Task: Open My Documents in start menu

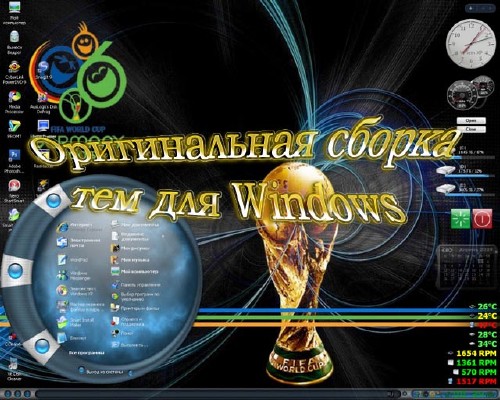Action: [x=135, y=225]
